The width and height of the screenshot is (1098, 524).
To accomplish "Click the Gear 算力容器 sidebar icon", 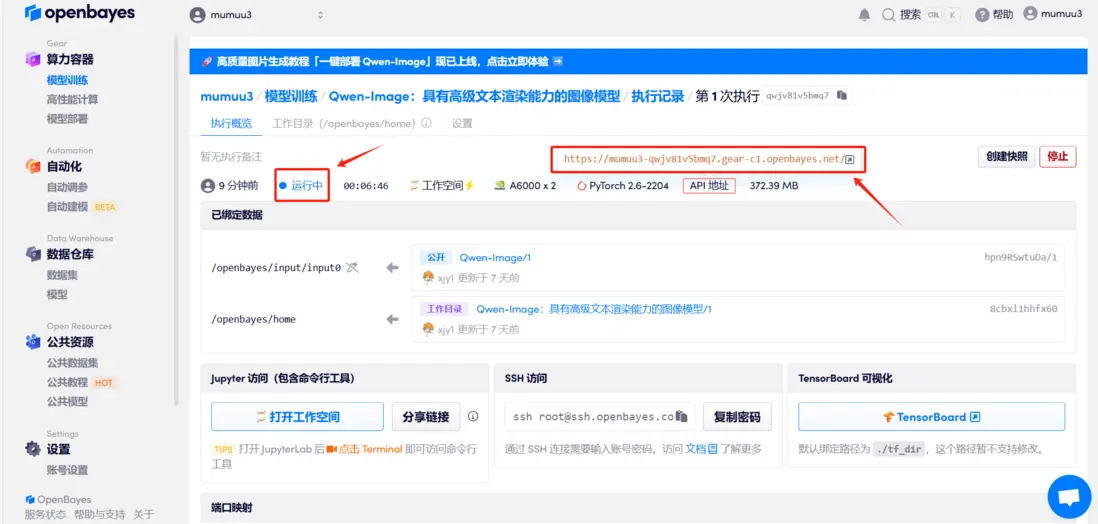I will click(33, 60).
